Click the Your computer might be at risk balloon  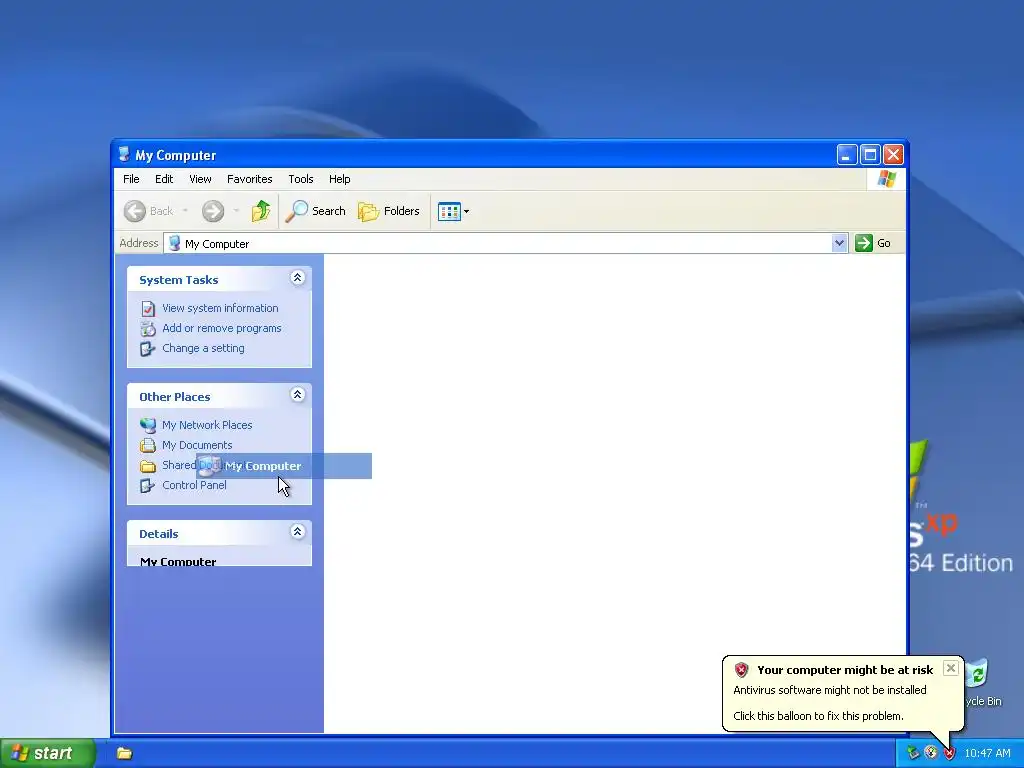842,693
